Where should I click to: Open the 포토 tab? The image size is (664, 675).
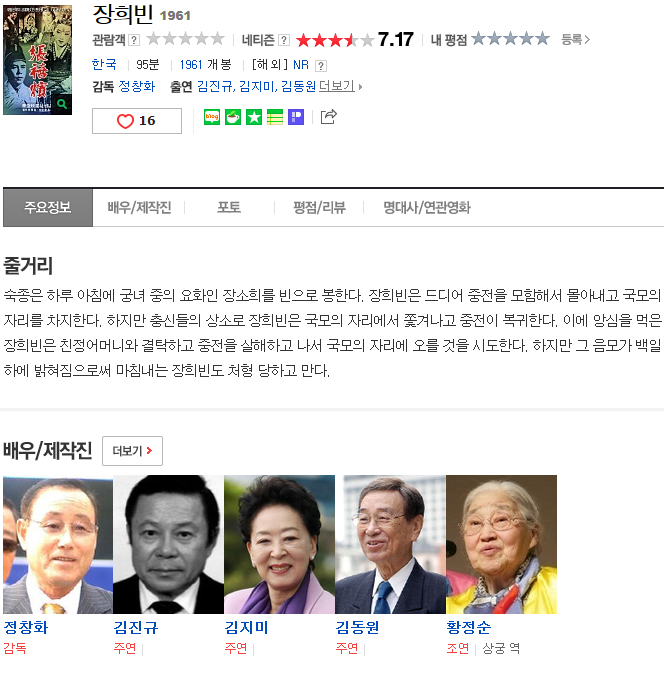pyautogui.click(x=229, y=207)
